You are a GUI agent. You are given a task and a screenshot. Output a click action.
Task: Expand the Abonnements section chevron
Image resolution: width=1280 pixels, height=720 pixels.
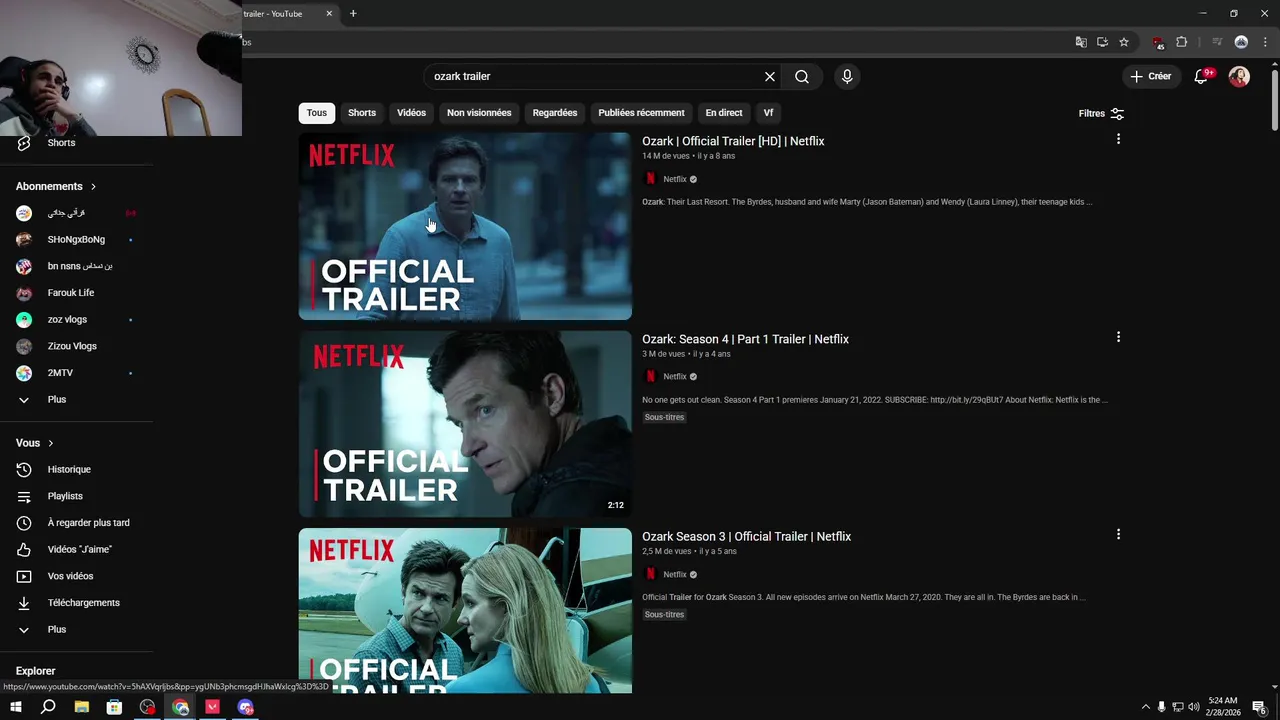94,186
